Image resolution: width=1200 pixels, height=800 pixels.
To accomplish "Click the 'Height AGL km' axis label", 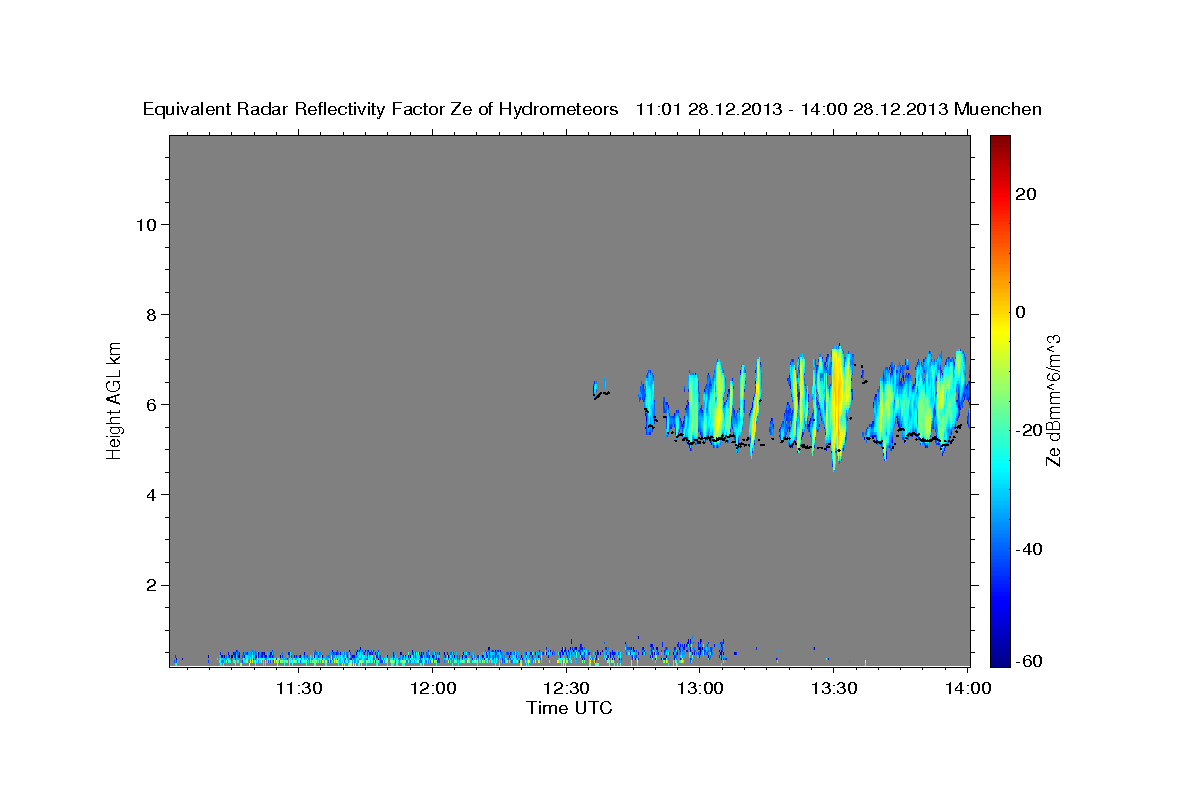I will (115, 399).
